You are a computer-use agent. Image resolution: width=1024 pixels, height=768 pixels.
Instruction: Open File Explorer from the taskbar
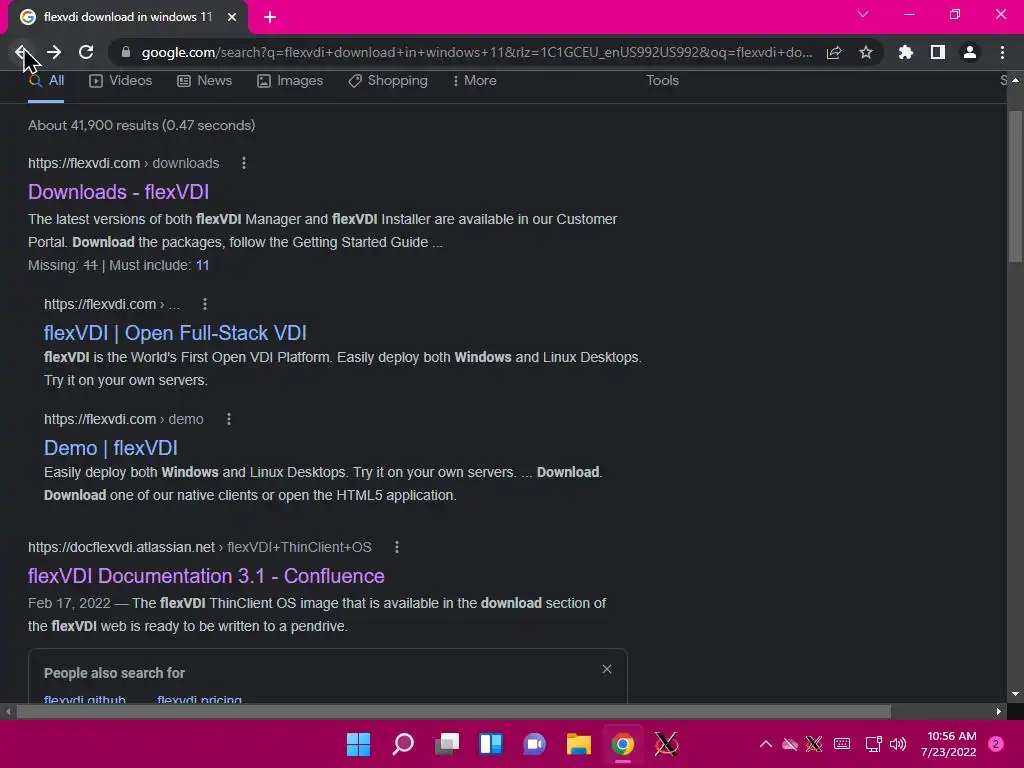[x=579, y=744]
